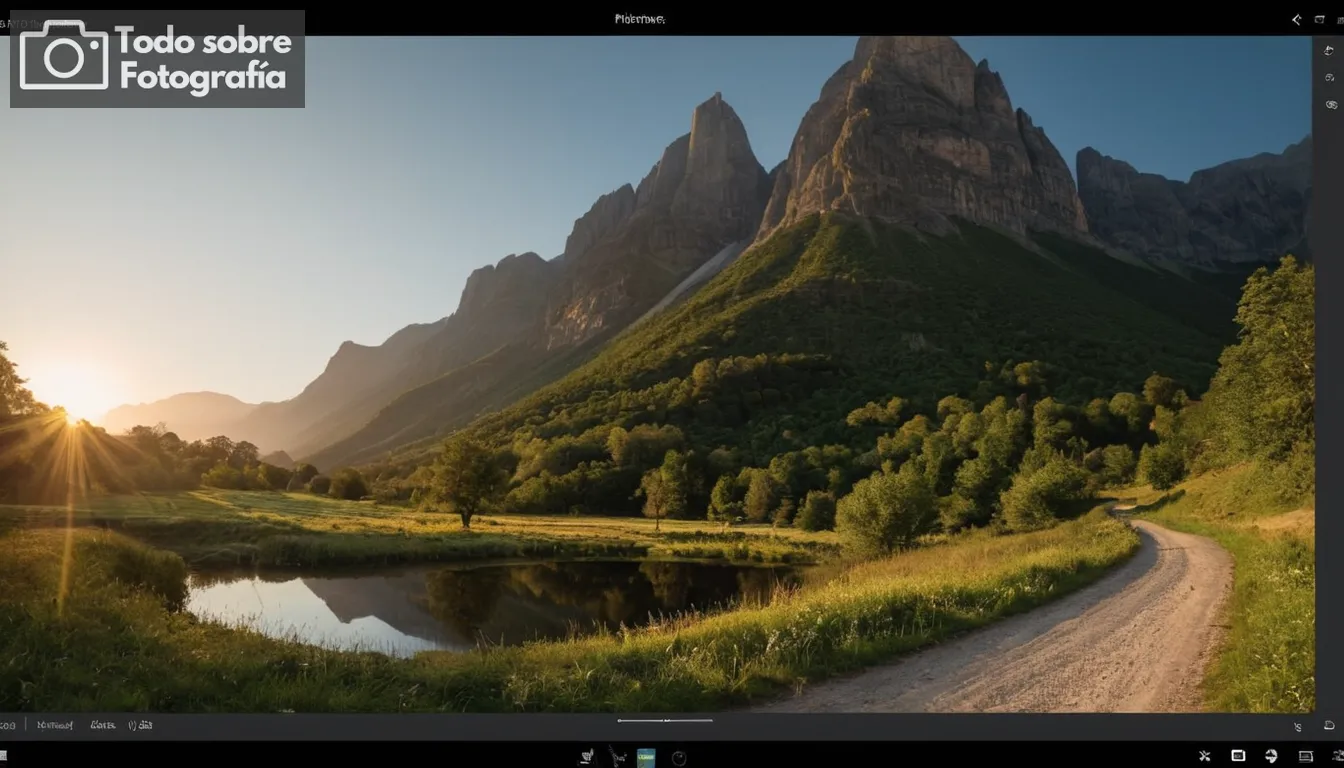Click the round white icon in the system tray
Screen dimensions: 1344x768
[x=1271, y=756]
